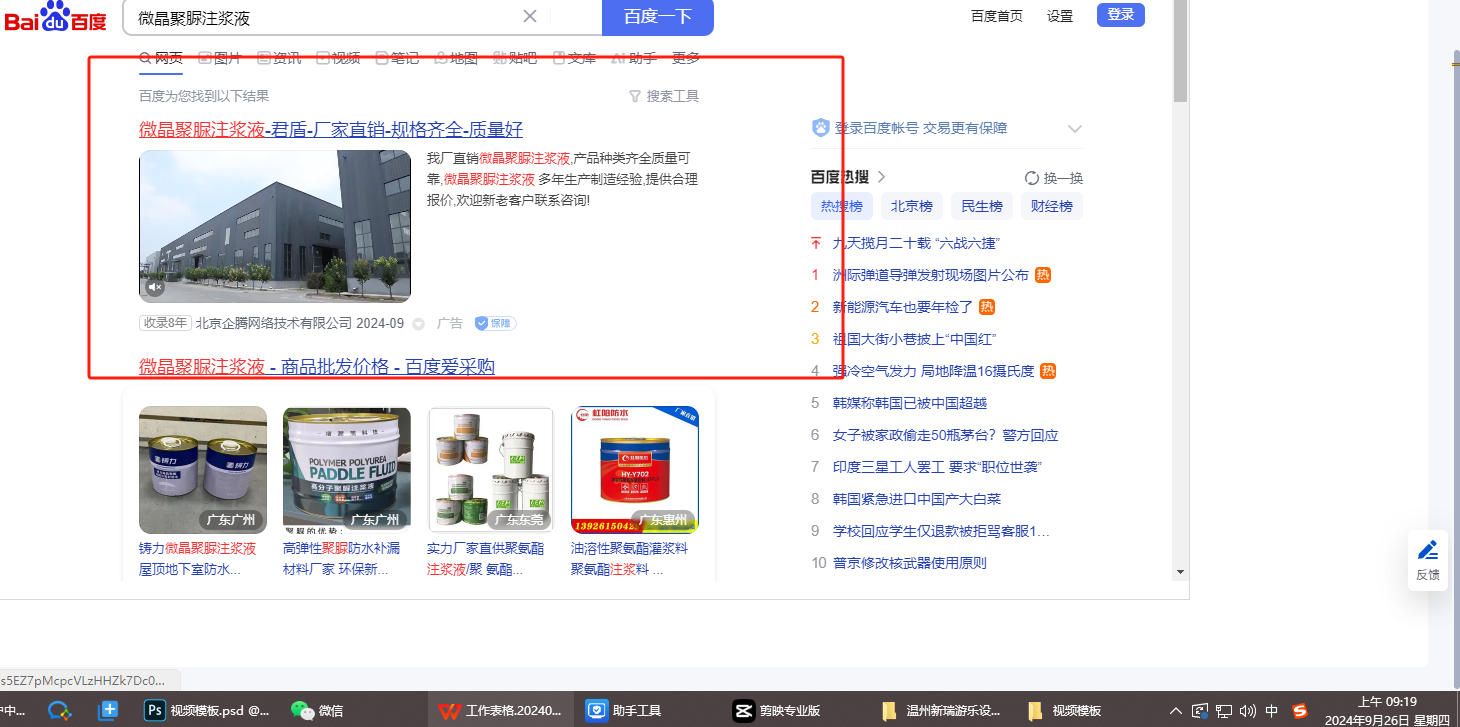The width and height of the screenshot is (1460, 727).
Task: Open the POLYMER POLYUREA bucket image
Action: [347, 470]
